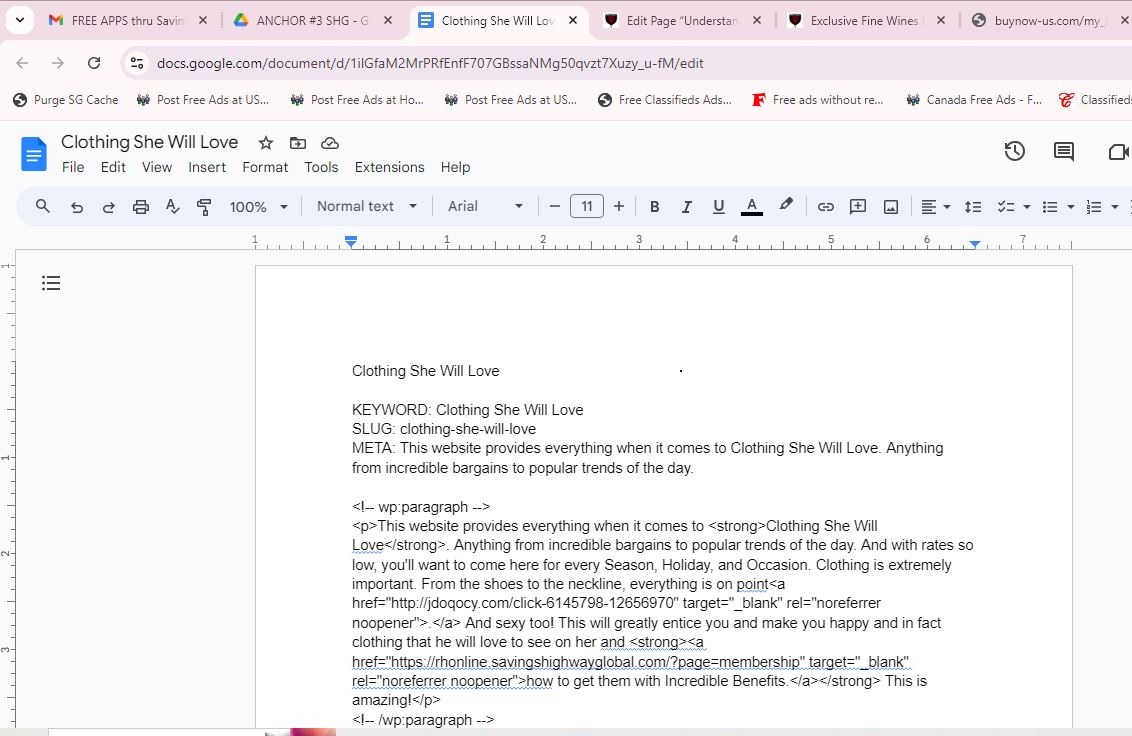Open the Insert menu
Image resolution: width=1132 pixels, height=736 pixels.
click(207, 167)
